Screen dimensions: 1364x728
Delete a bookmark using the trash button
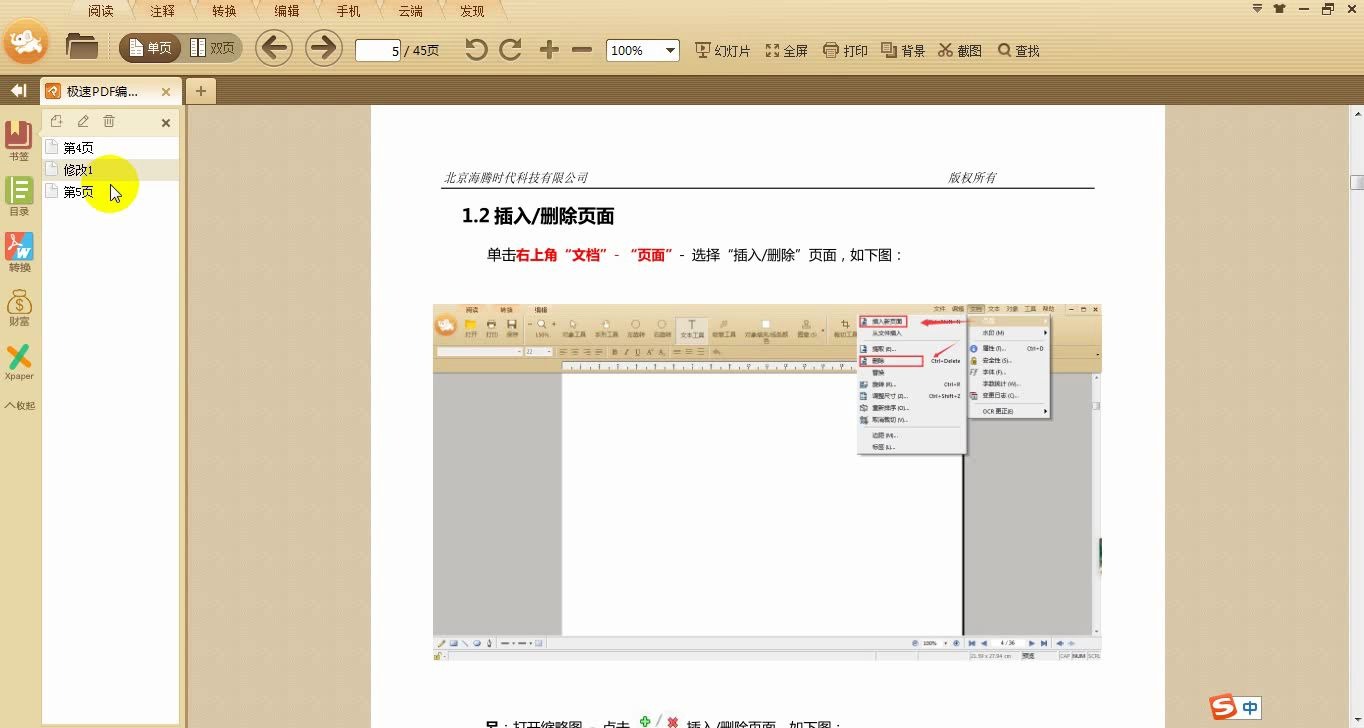tap(109, 121)
